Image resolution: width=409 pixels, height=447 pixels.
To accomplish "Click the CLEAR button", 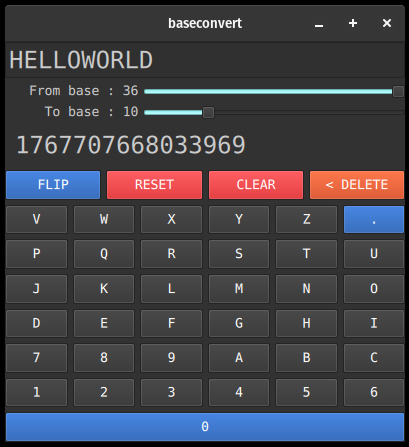I will coord(256,185).
